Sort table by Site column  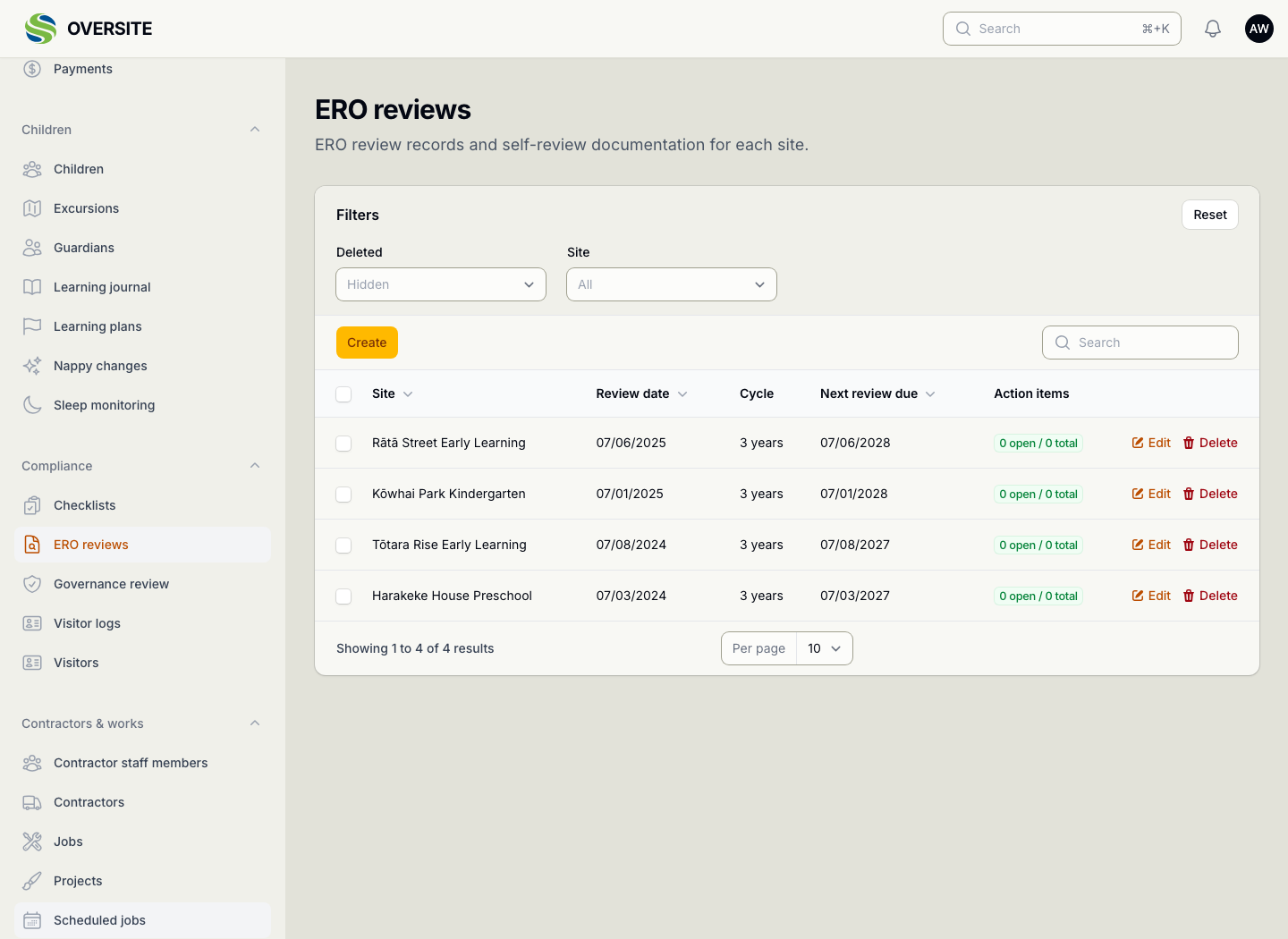(393, 393)
